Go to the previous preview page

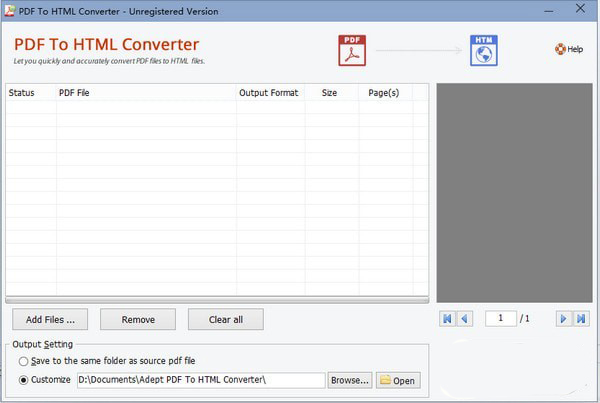click(x=465, y=319)
